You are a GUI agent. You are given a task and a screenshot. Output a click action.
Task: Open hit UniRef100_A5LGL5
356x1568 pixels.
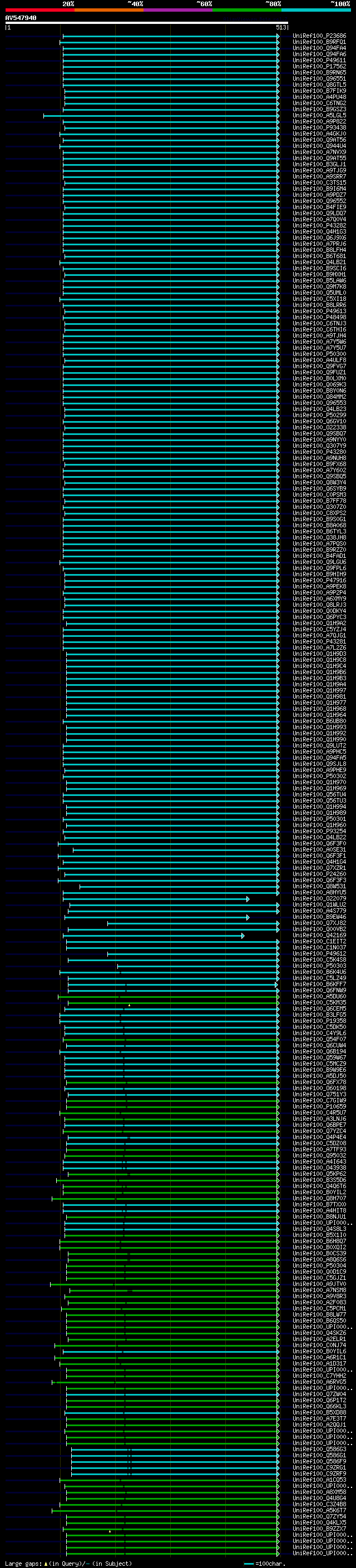(x=319, y=116)
